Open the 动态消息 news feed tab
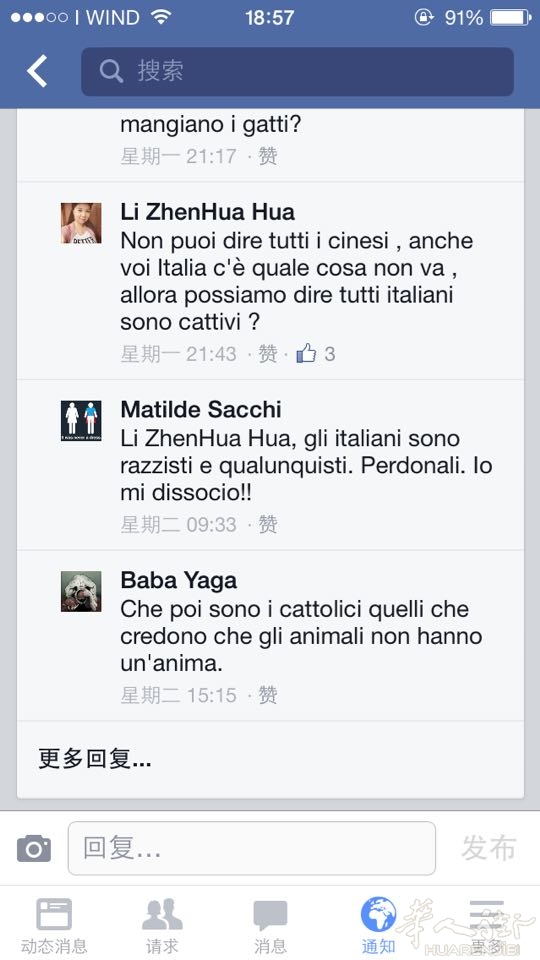Screen dimensions: 540x960 (x=54, y=926)
